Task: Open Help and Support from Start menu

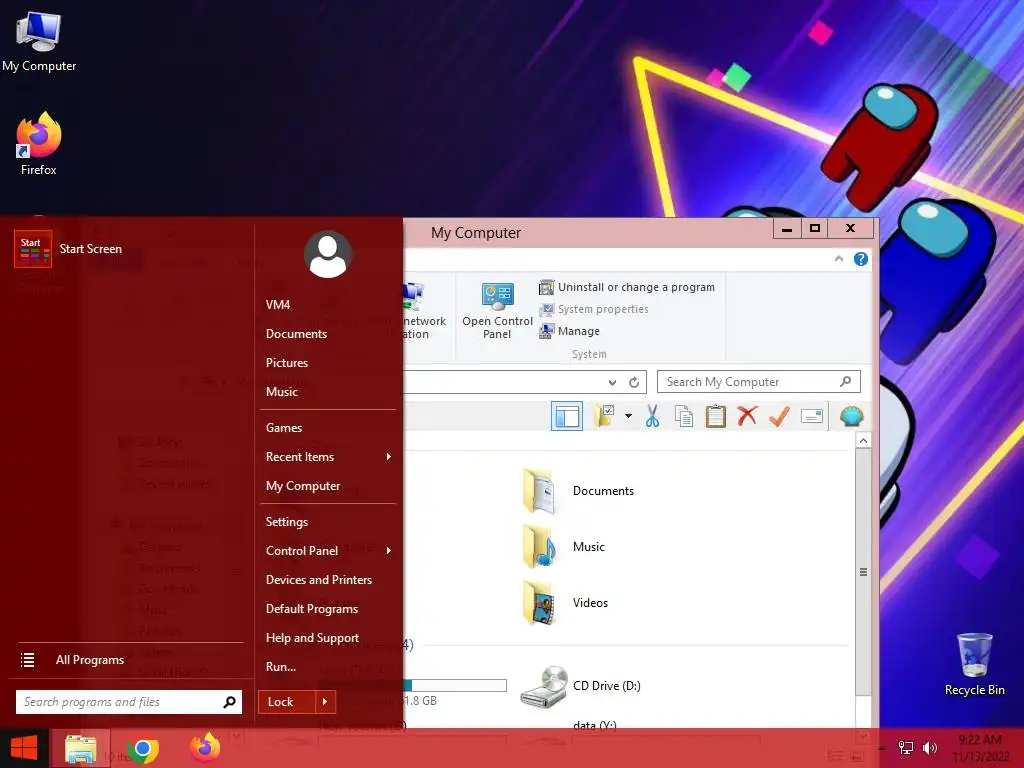Action: (312, 638)
